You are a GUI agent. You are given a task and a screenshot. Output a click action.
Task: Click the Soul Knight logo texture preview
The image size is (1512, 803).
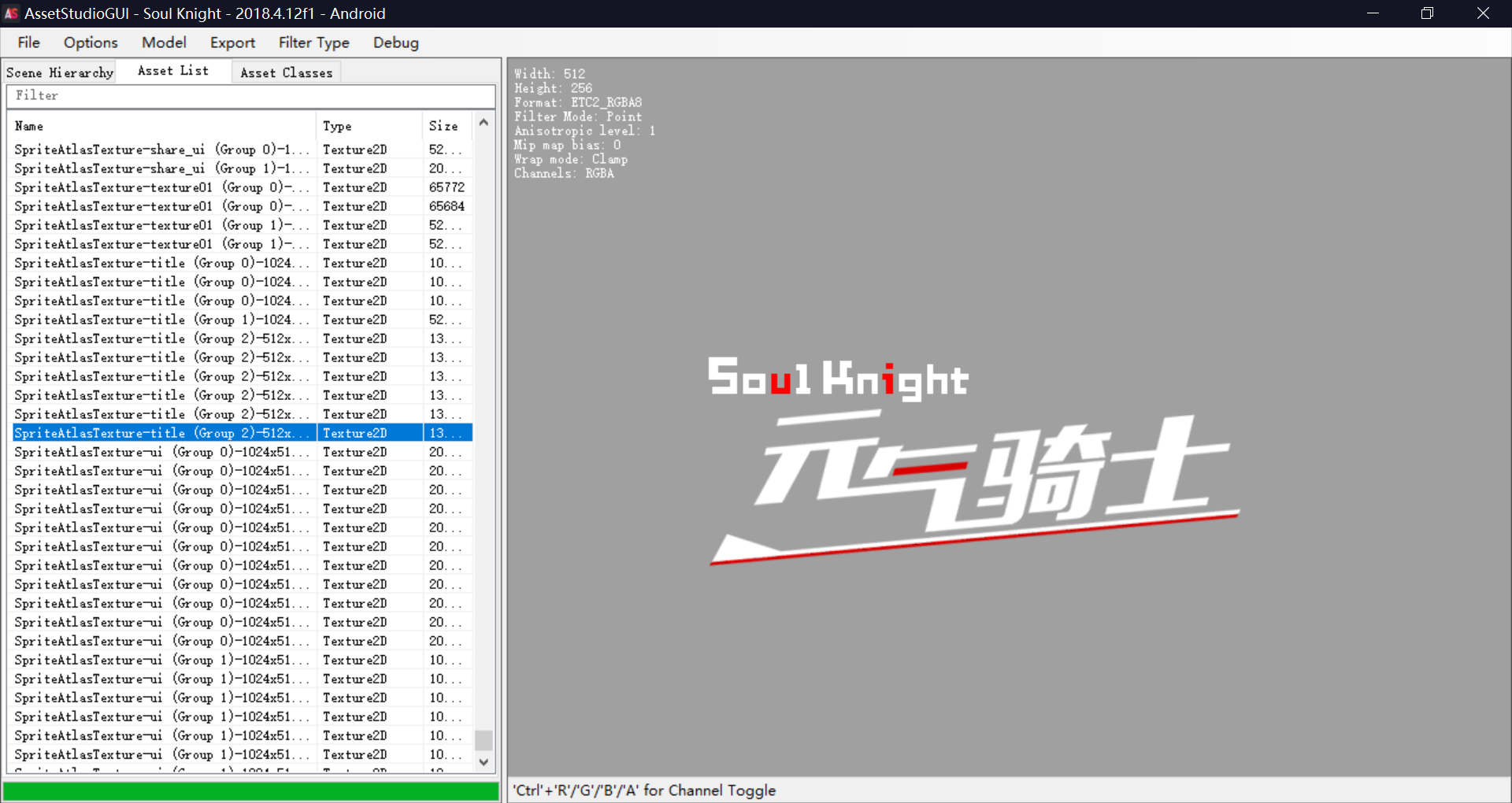coord(973,461)
